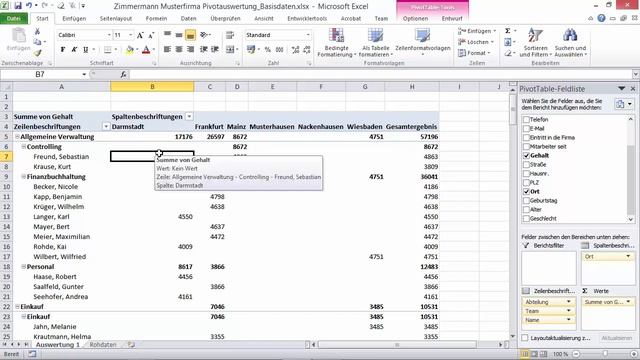Screen dimensions: 640x360
Task: Check the PLZ field checkbox
Action: (x=526, y=182)
